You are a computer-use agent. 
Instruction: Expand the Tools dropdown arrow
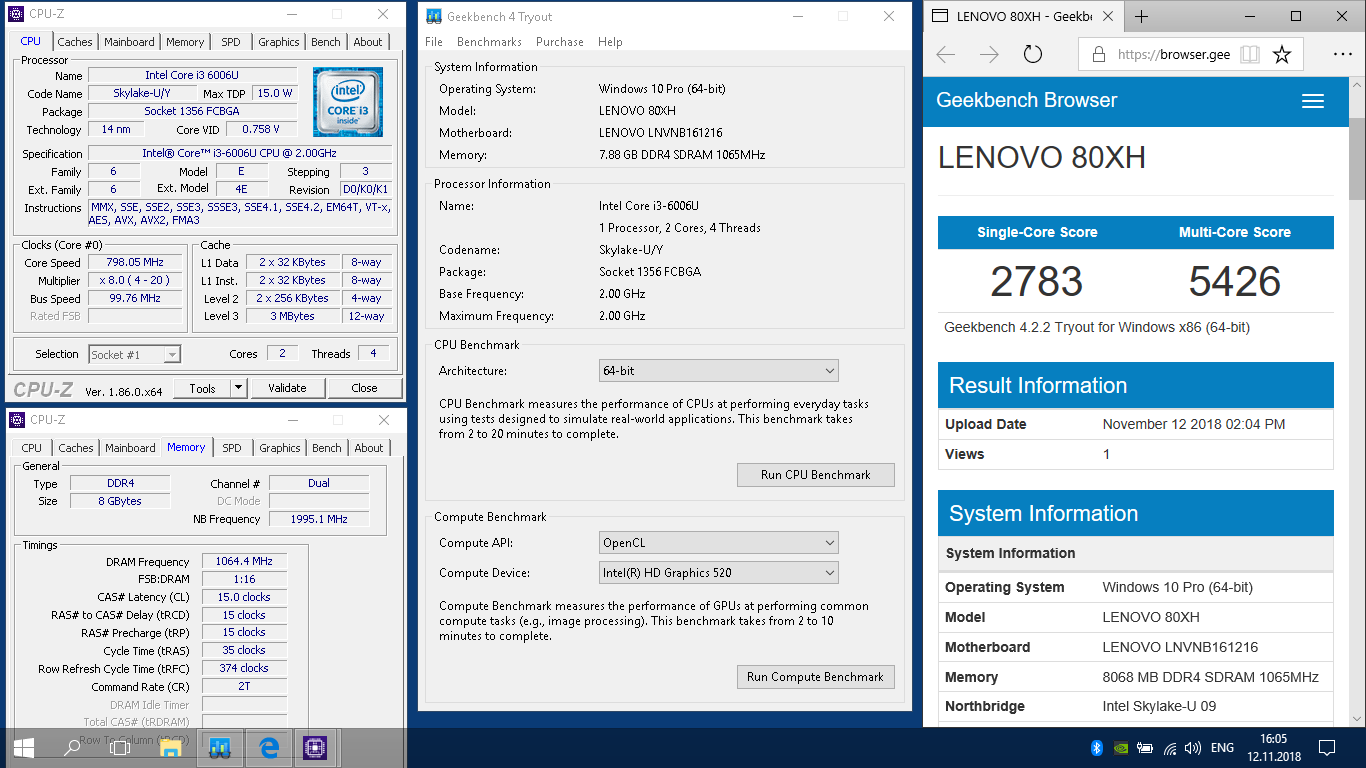(x=238, y=388)
